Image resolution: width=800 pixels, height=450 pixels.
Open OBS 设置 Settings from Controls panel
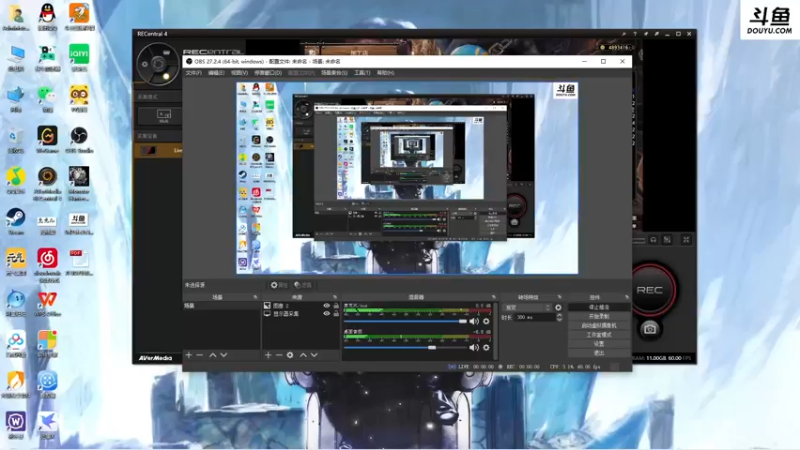599,344
